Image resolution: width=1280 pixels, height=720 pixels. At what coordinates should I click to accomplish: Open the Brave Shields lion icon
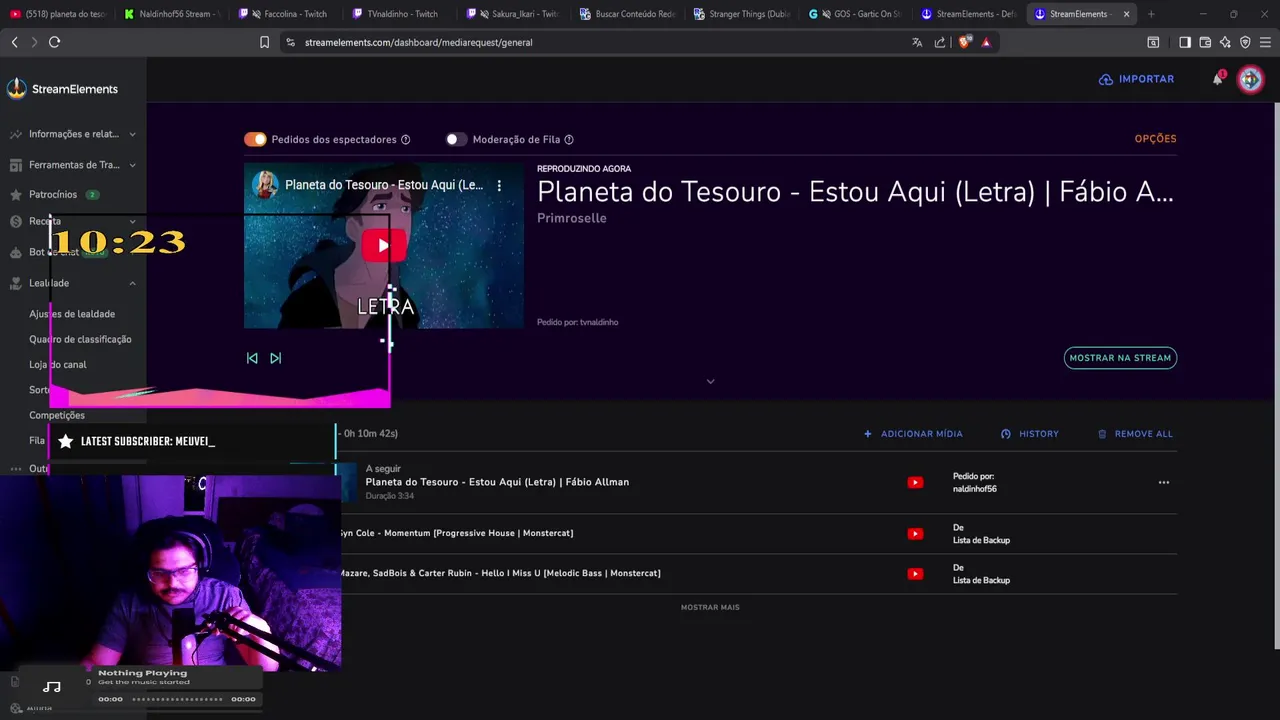965,42
